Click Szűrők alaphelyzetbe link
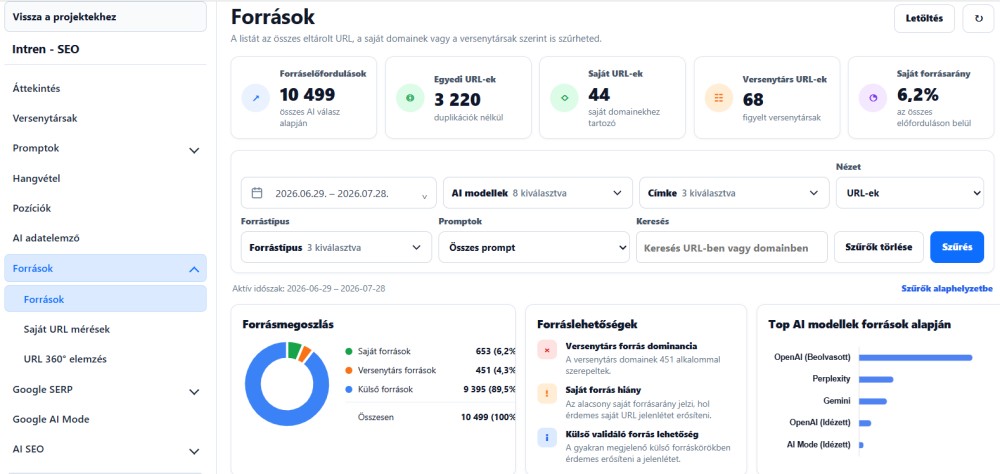The image size is (1000, 474). (x=946, y=288)
